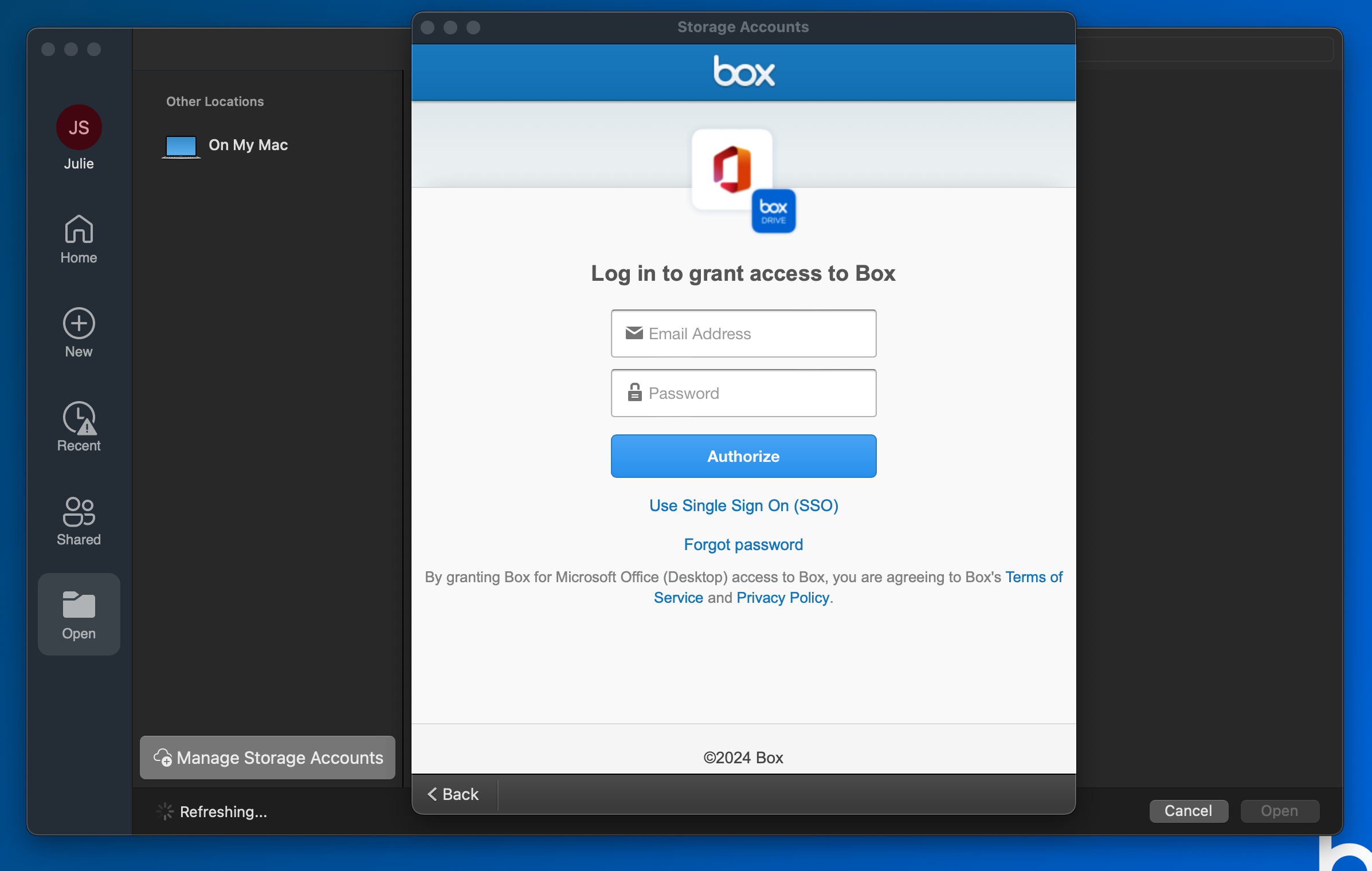Viewport: 1372px width, 871px height.
Task: Go Back using the chevron button
Action: [x=453, y=794]
